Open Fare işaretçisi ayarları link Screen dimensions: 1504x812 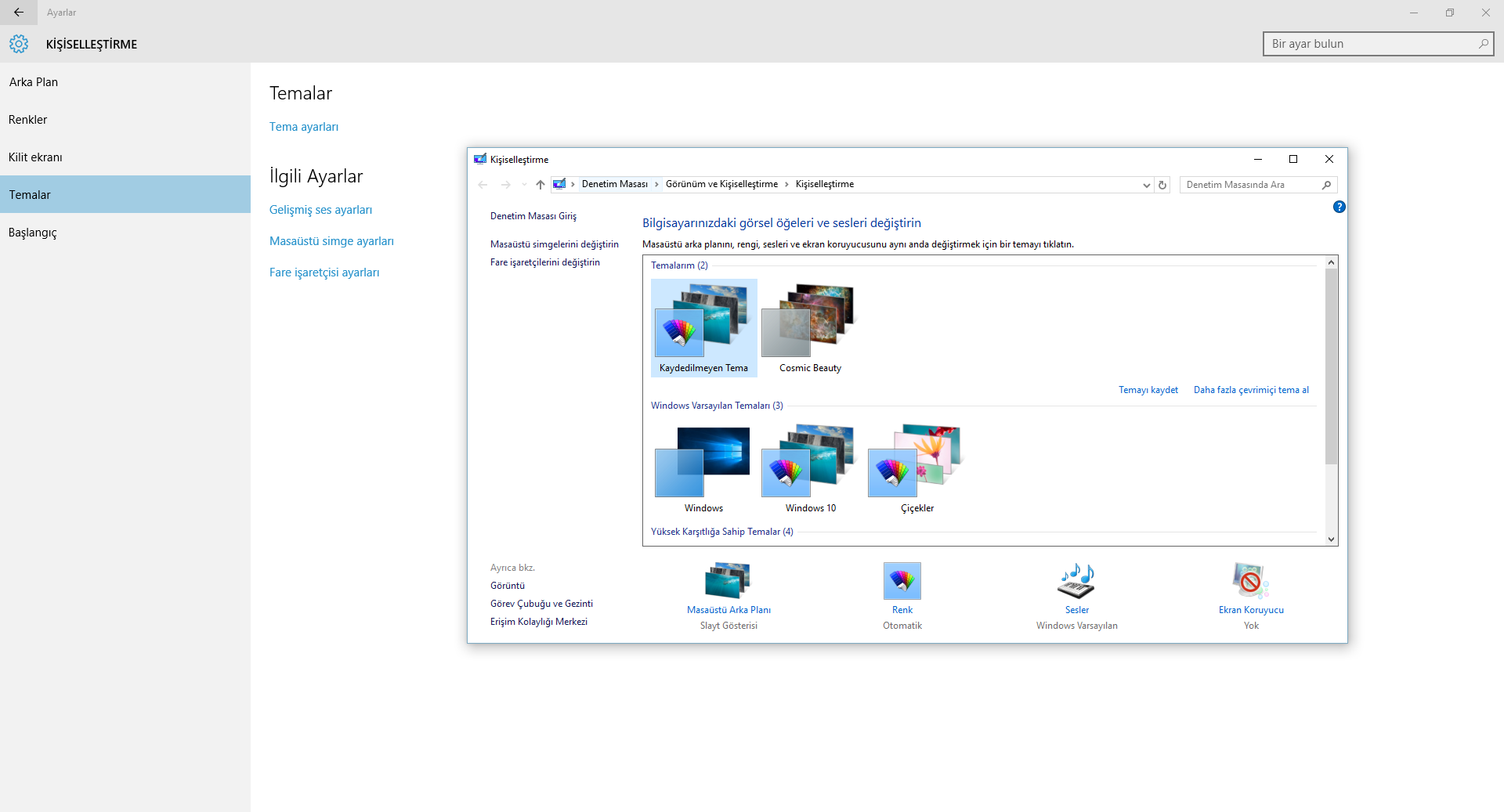click(324, 272)
